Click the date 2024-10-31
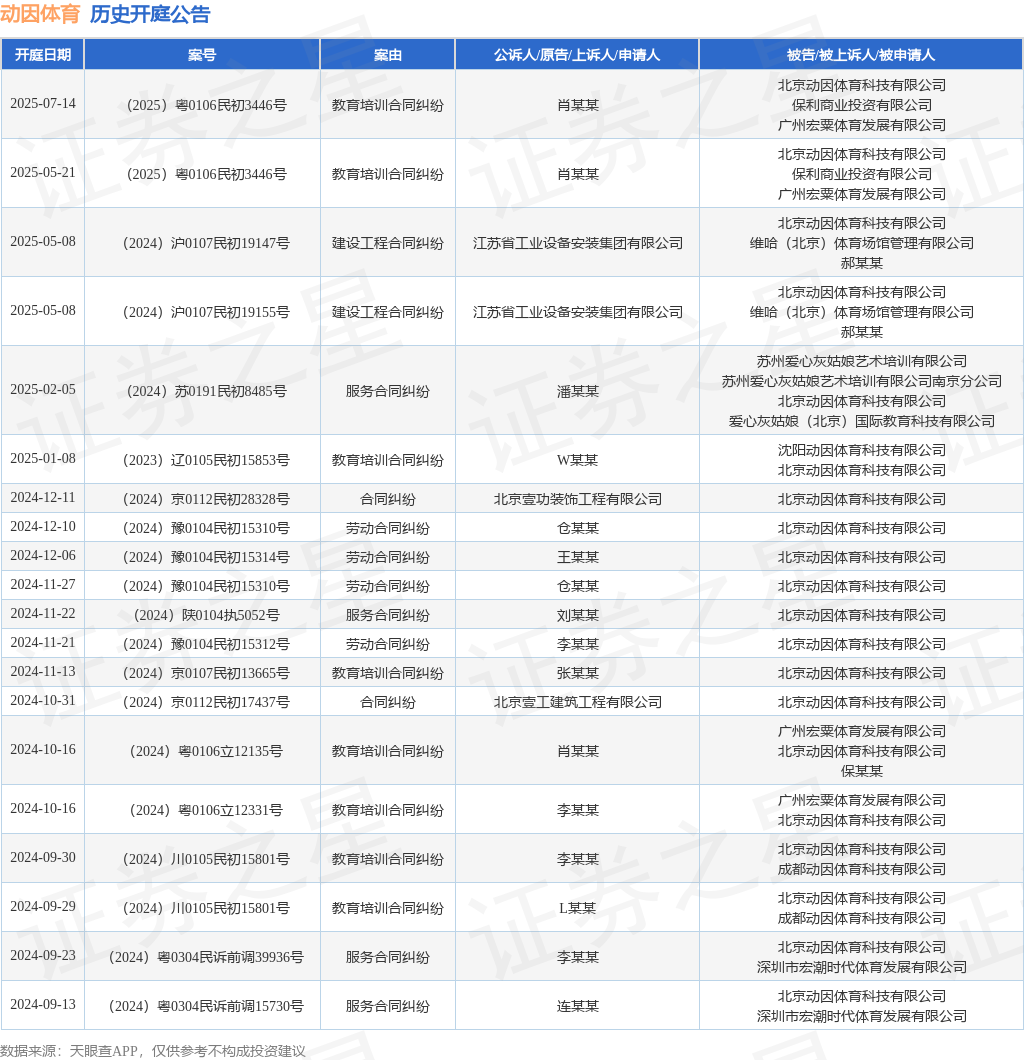 (x=43, y=701)
